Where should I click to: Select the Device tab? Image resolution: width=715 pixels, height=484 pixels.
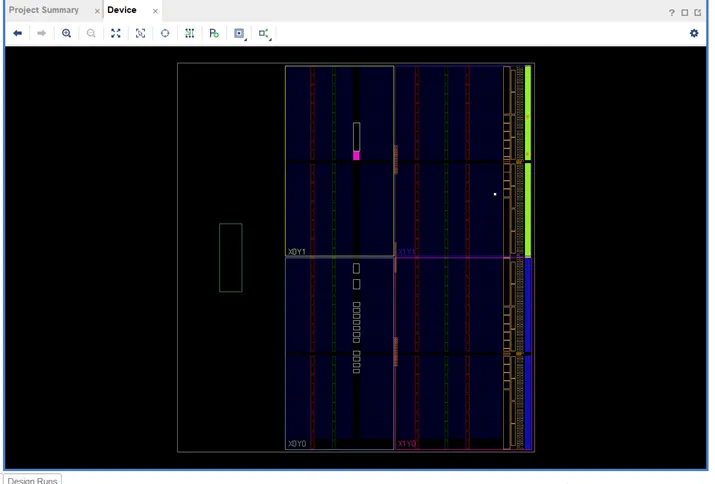point(122,10)
